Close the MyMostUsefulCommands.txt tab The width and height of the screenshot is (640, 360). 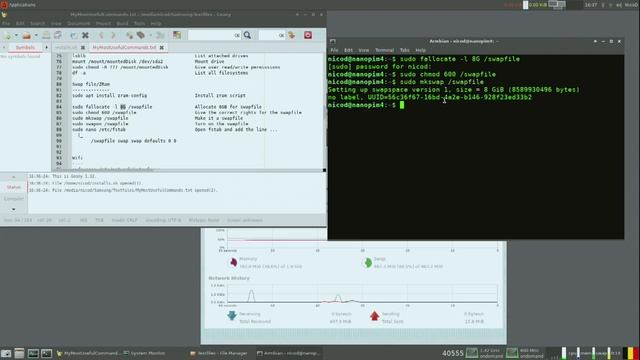click(162, 47)
